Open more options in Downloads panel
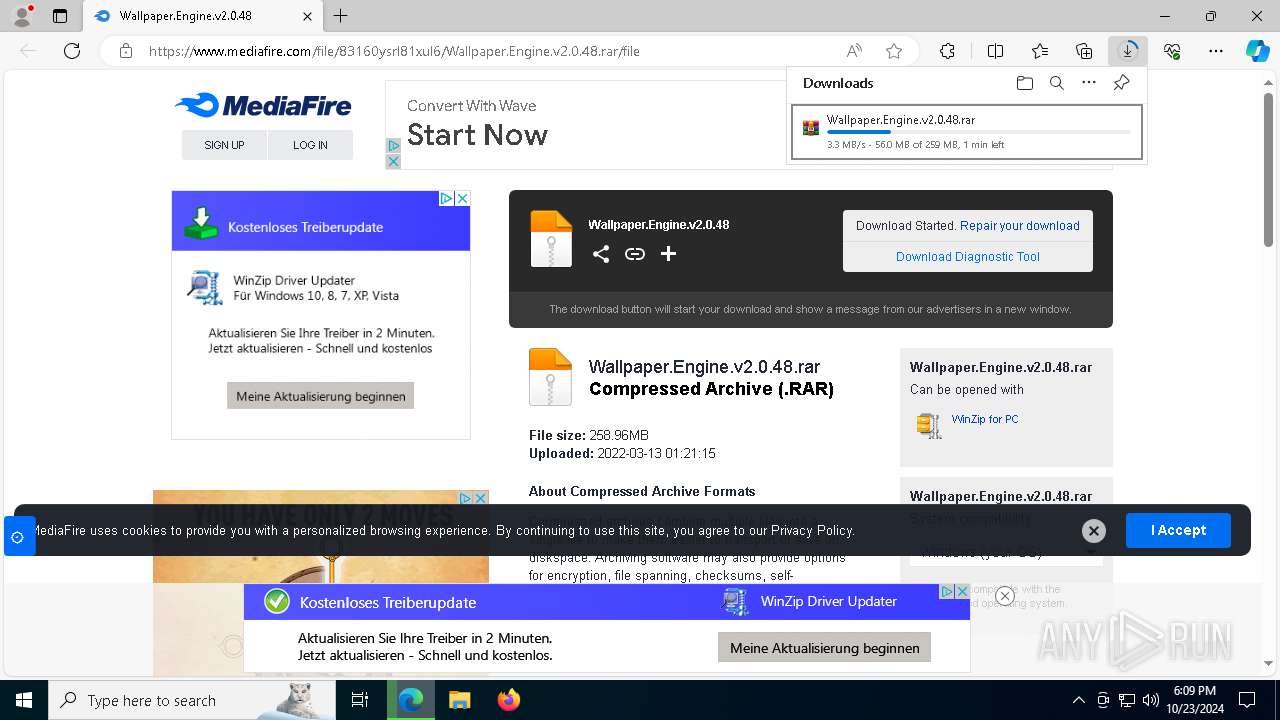Screen dimensions: 1280x720 [1089, 83]
